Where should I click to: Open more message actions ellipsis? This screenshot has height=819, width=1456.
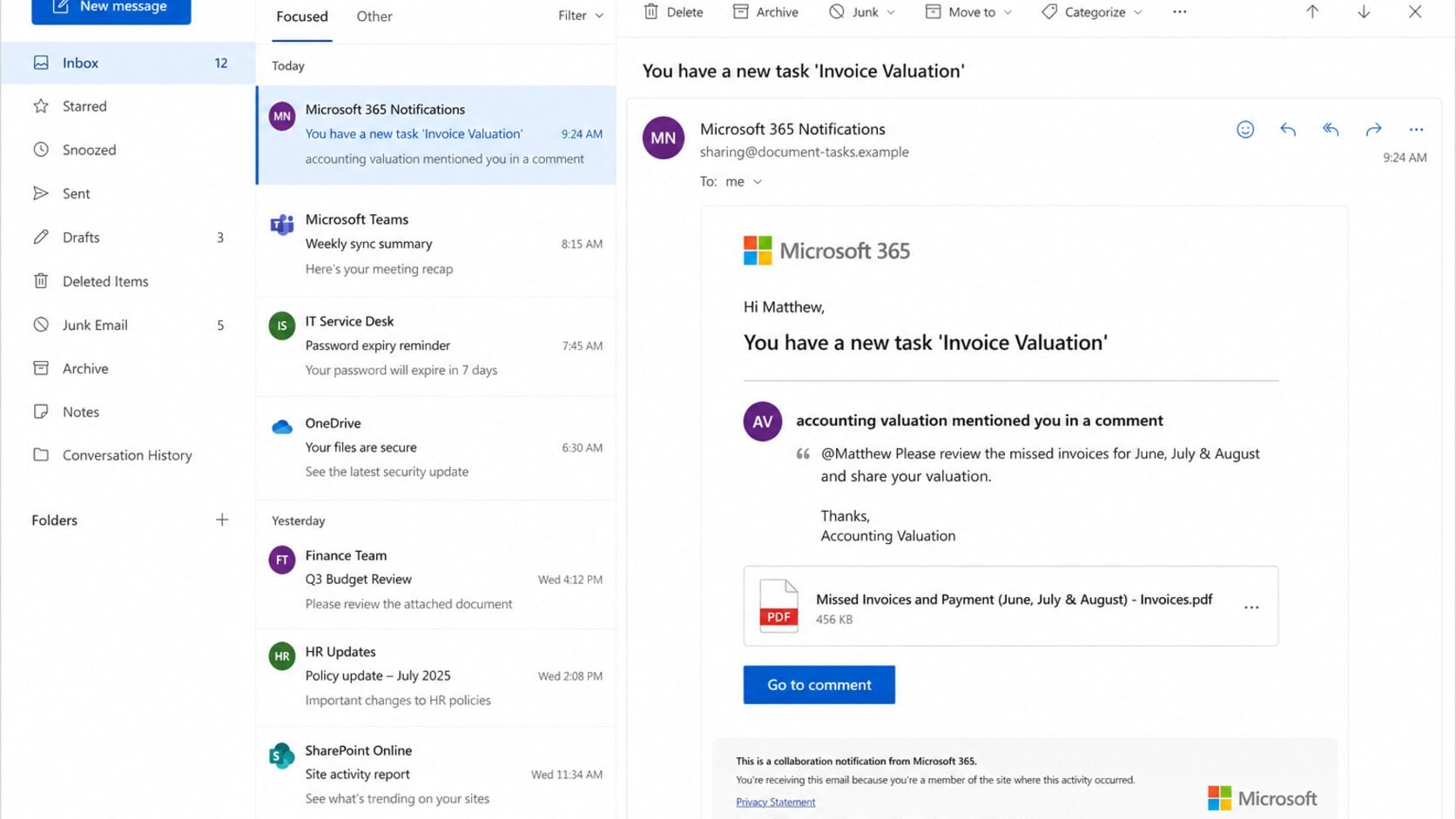(1416, 130)
